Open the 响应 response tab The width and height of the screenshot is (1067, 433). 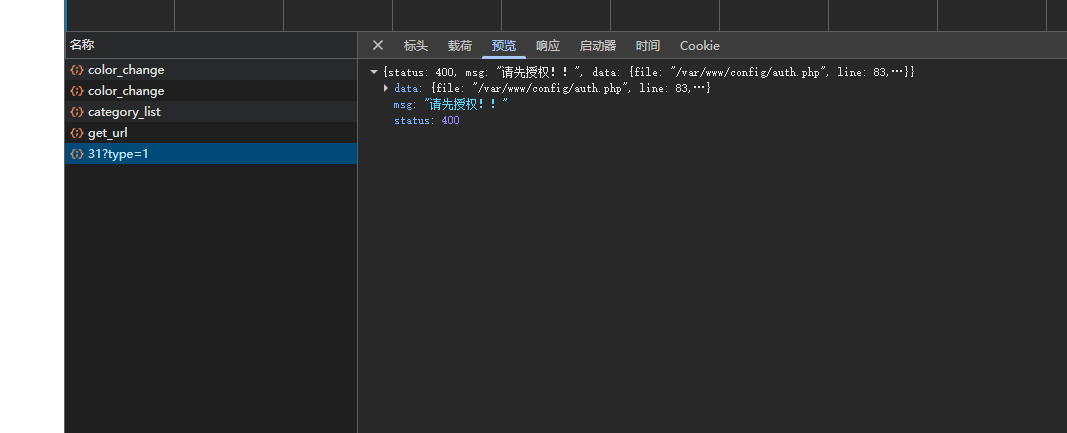pyautogui.click(x=548, y=46)
